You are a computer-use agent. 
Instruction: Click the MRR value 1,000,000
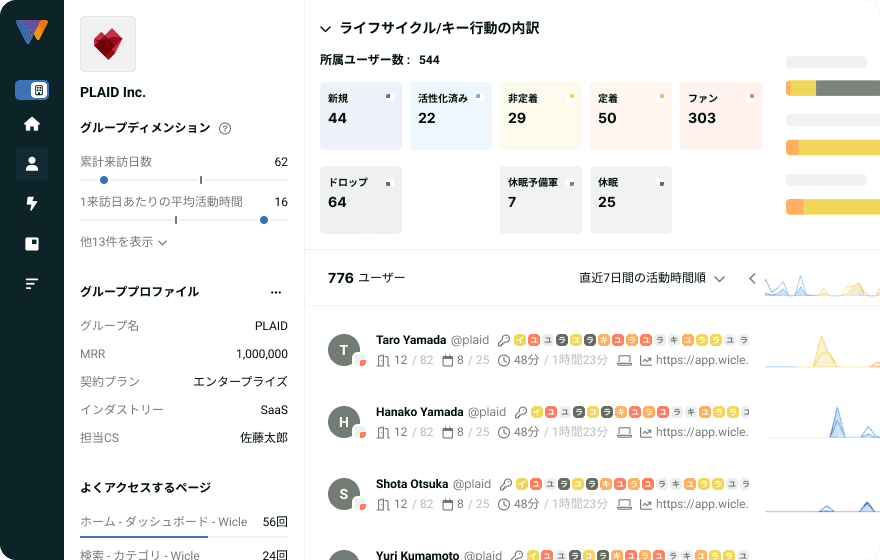pos(262,354)
